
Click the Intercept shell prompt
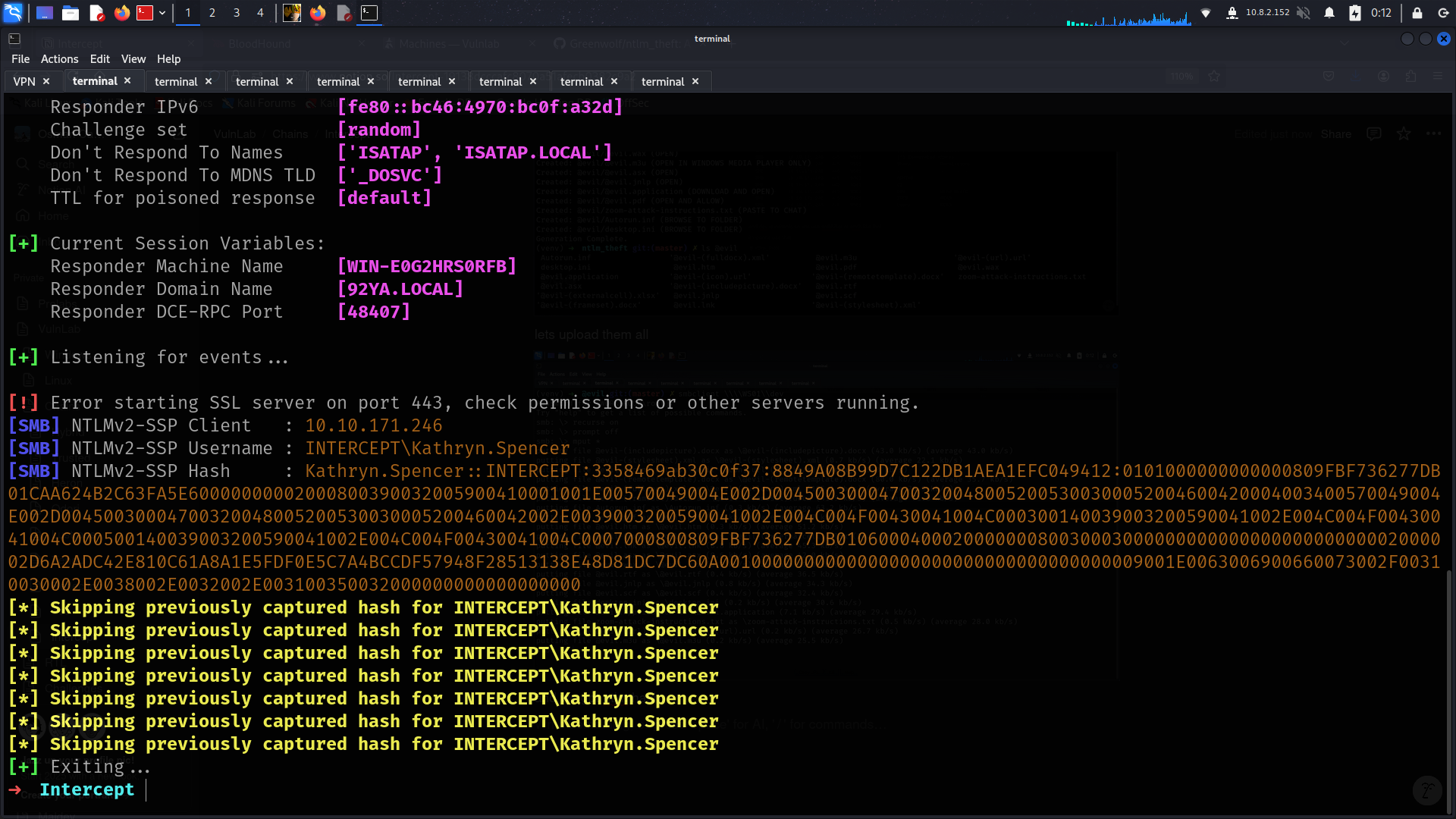coord(87,789)
